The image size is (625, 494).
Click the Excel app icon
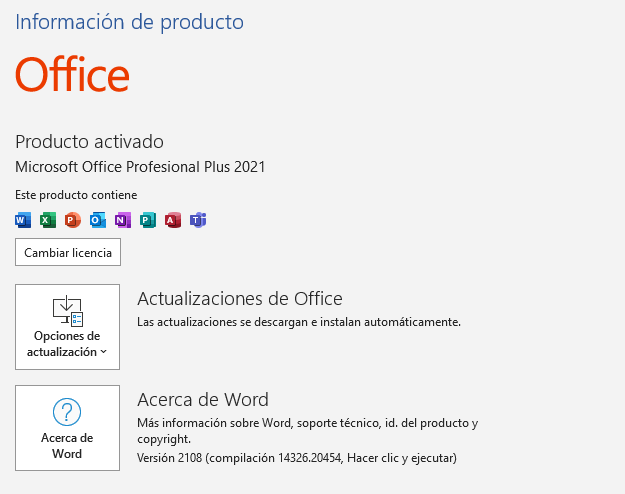(x=48, y=220)
